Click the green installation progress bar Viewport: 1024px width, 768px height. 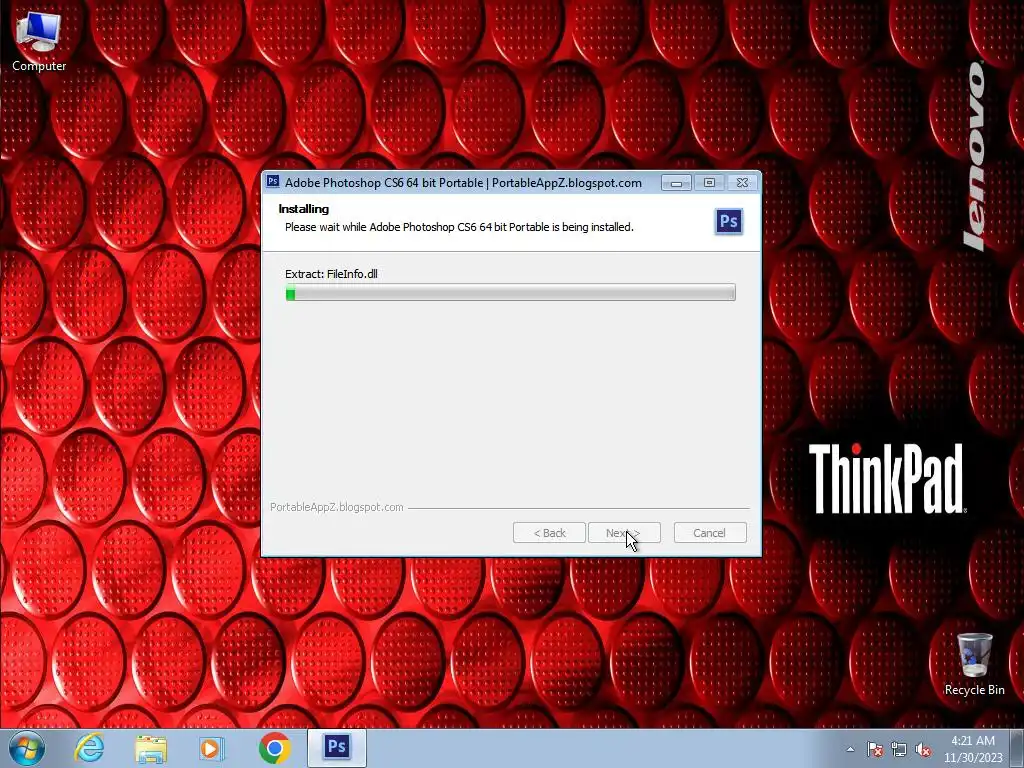[510, 293]
